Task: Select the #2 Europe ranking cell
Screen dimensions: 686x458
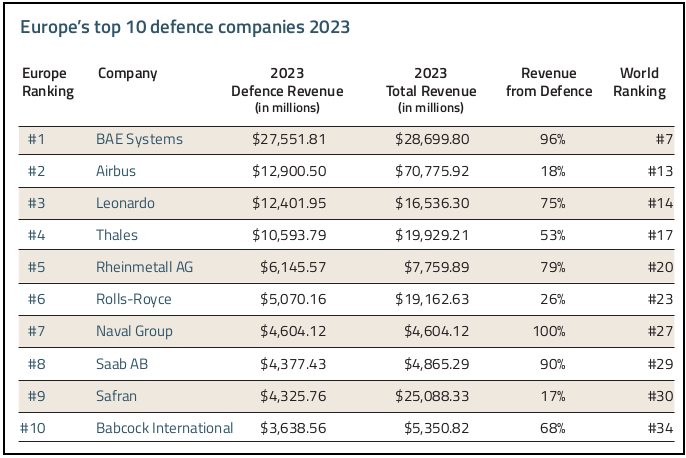Action: point(36,171)
